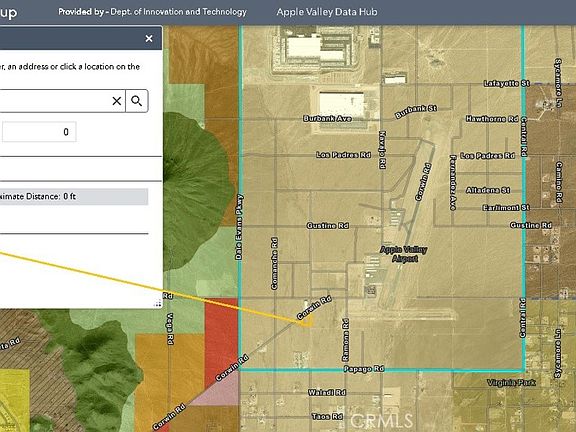576x432 pixels.
Task: Click the Earlimont St label
Action: [506, 208]
